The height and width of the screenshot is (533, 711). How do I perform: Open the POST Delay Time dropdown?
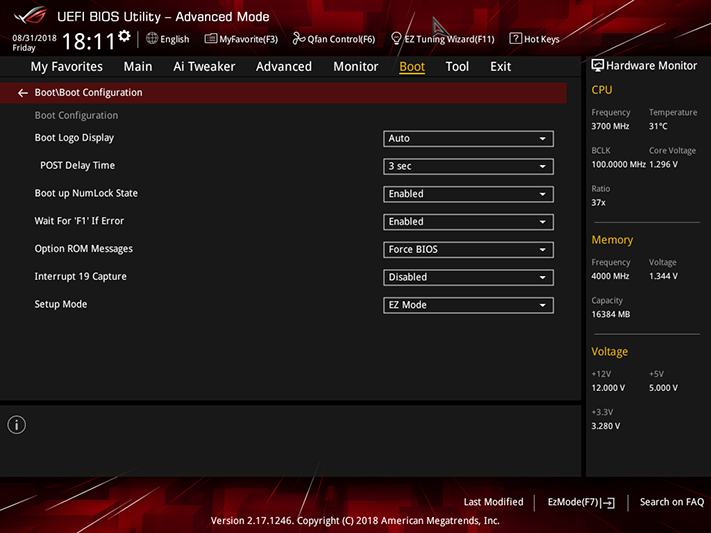pyautogui.click(x=468, y=166)
